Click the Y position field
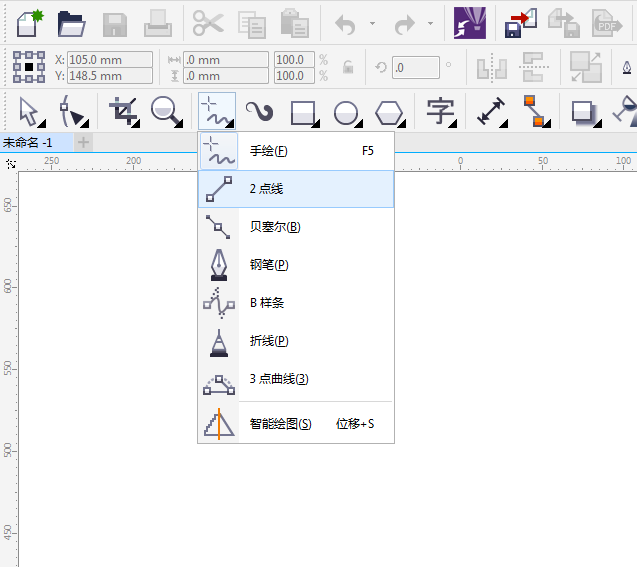Viewport: 637px width, 567px height. pos(110,76)
